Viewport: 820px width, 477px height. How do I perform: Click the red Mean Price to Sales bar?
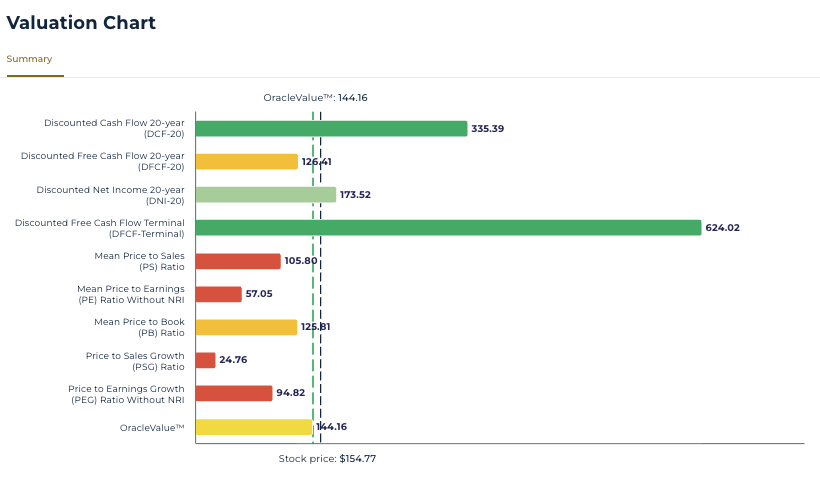tap(238, 261)
